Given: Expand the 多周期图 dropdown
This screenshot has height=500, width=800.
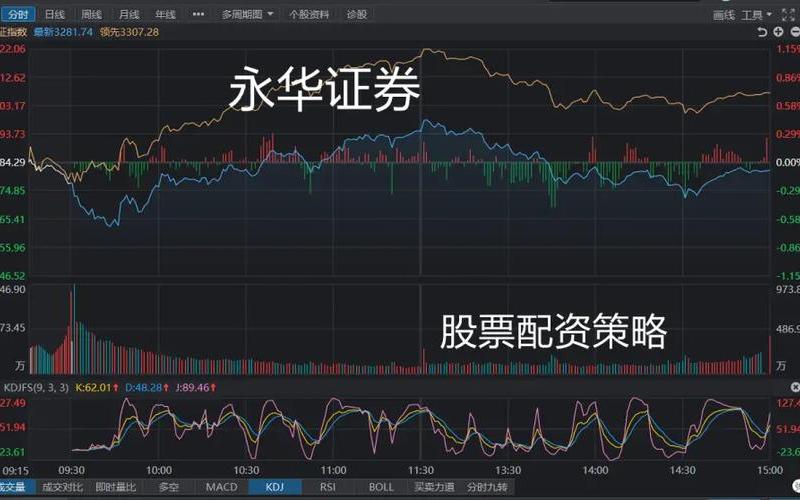Looking at the screenshot, I should (247, 14).
